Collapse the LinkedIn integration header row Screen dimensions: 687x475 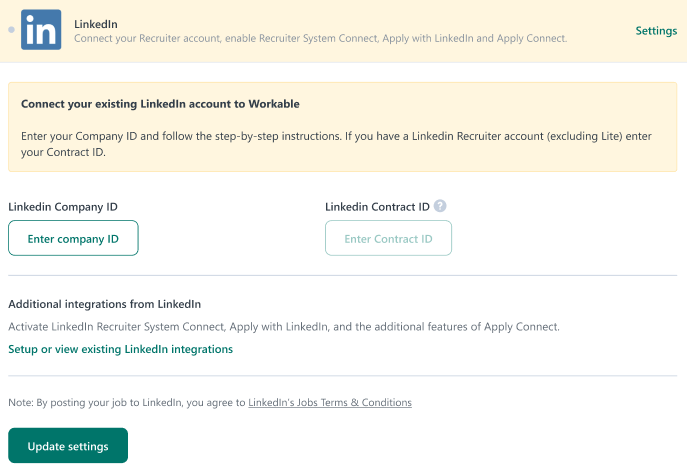tap(344, 31)
